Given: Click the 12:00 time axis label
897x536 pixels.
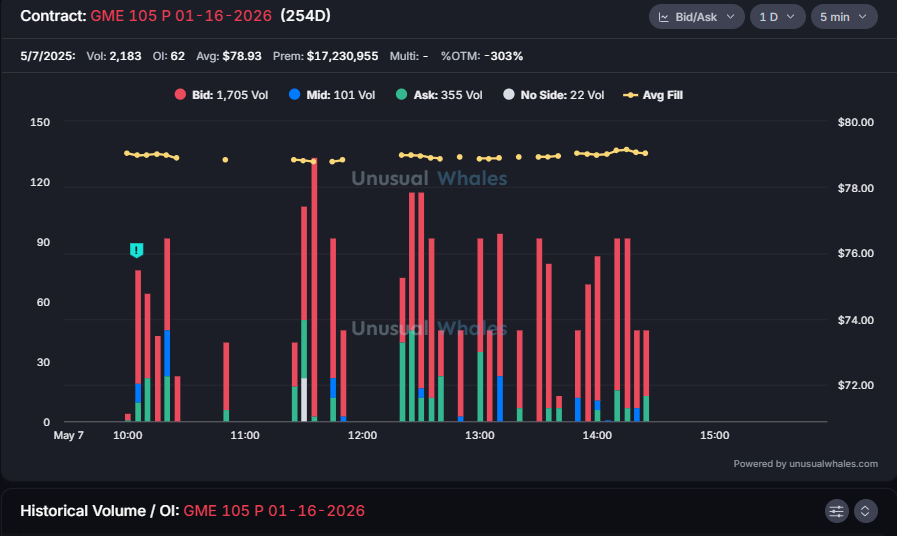Looking at the screenshot, I should click(362, 435).
